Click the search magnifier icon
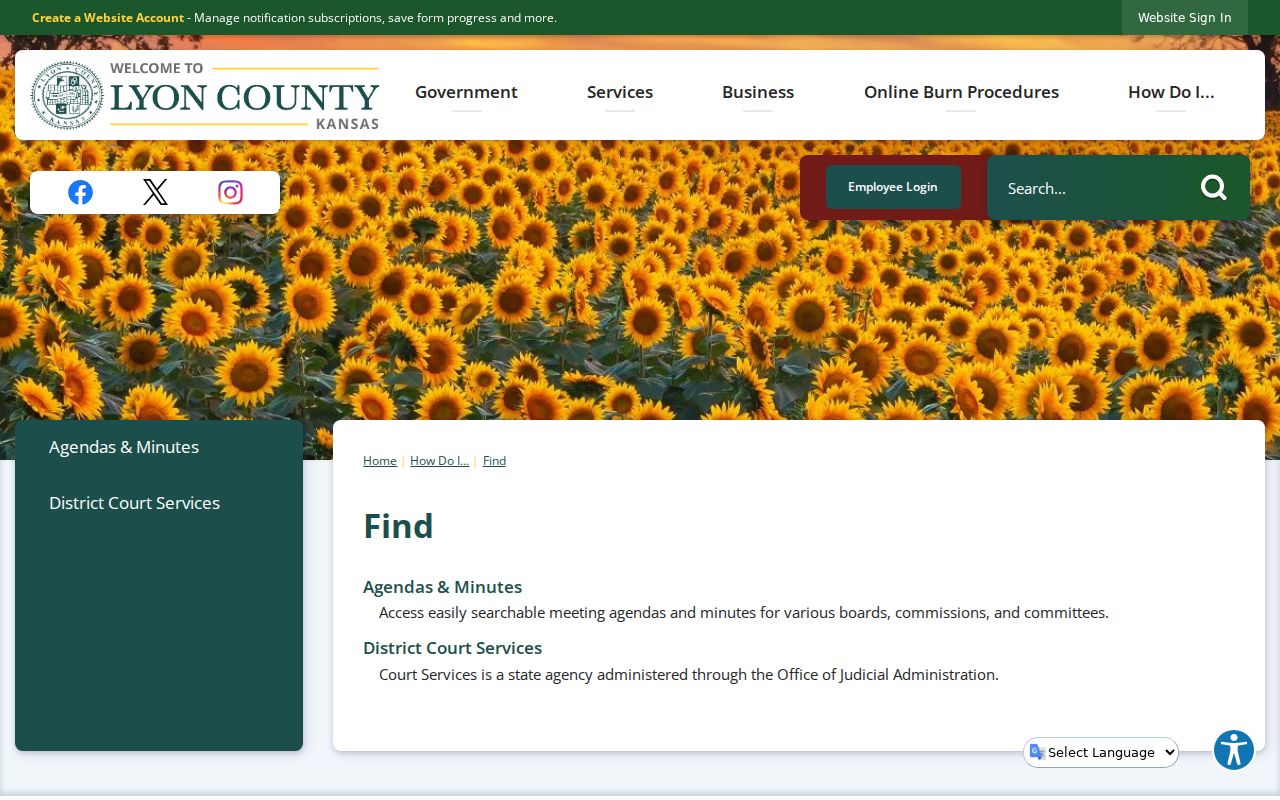The image size is (1280, 800). pyautogui.click(x=1213, y=187)
